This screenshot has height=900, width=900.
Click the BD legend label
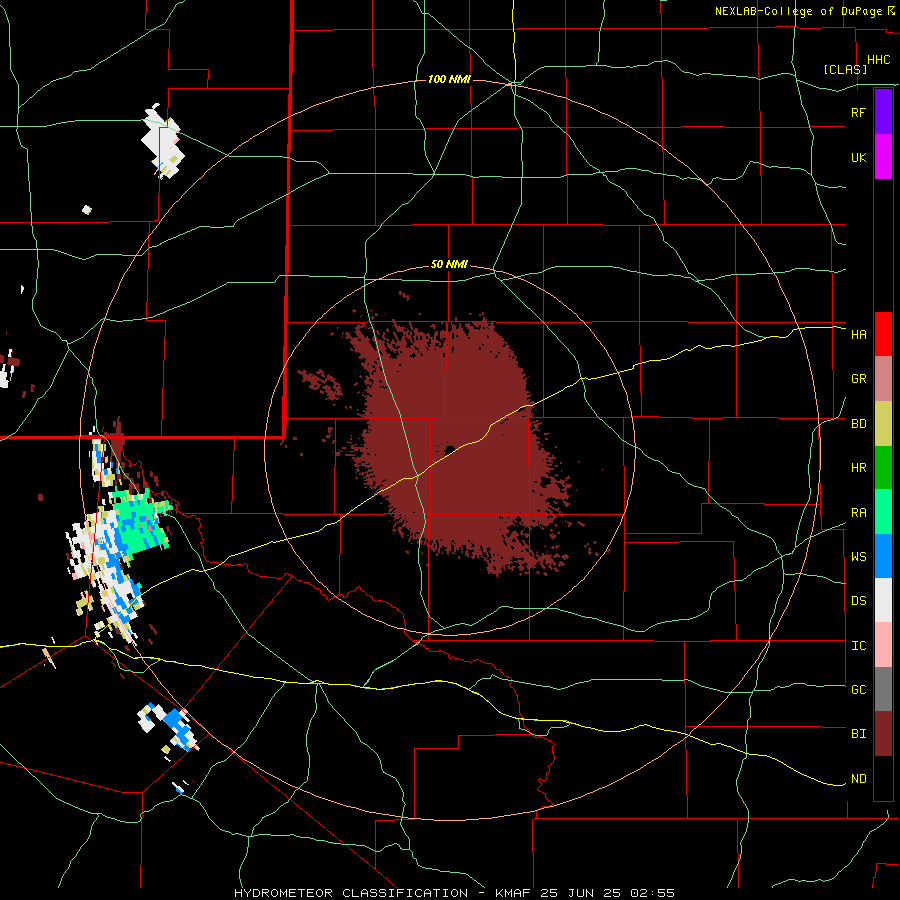(859, 424)
